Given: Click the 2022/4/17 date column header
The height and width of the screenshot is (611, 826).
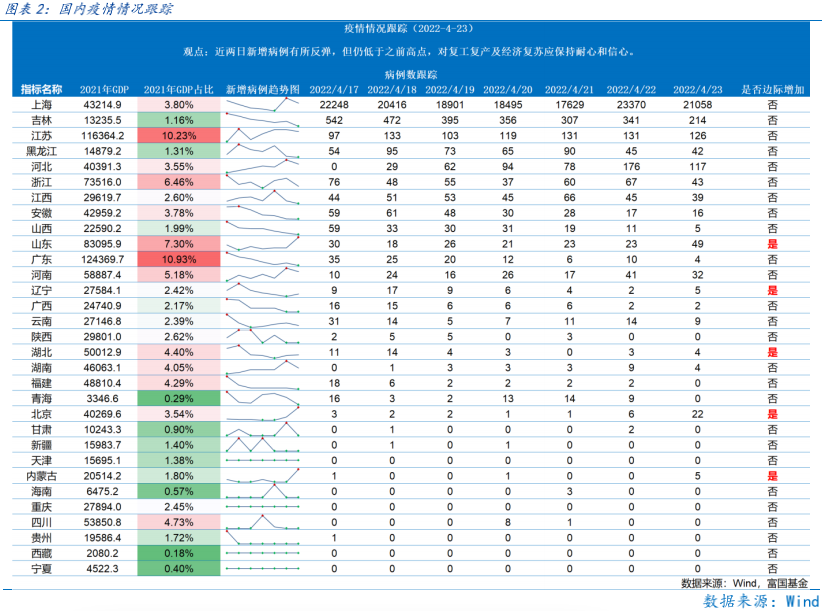Looking at the screenshot, I should [334, 90].
